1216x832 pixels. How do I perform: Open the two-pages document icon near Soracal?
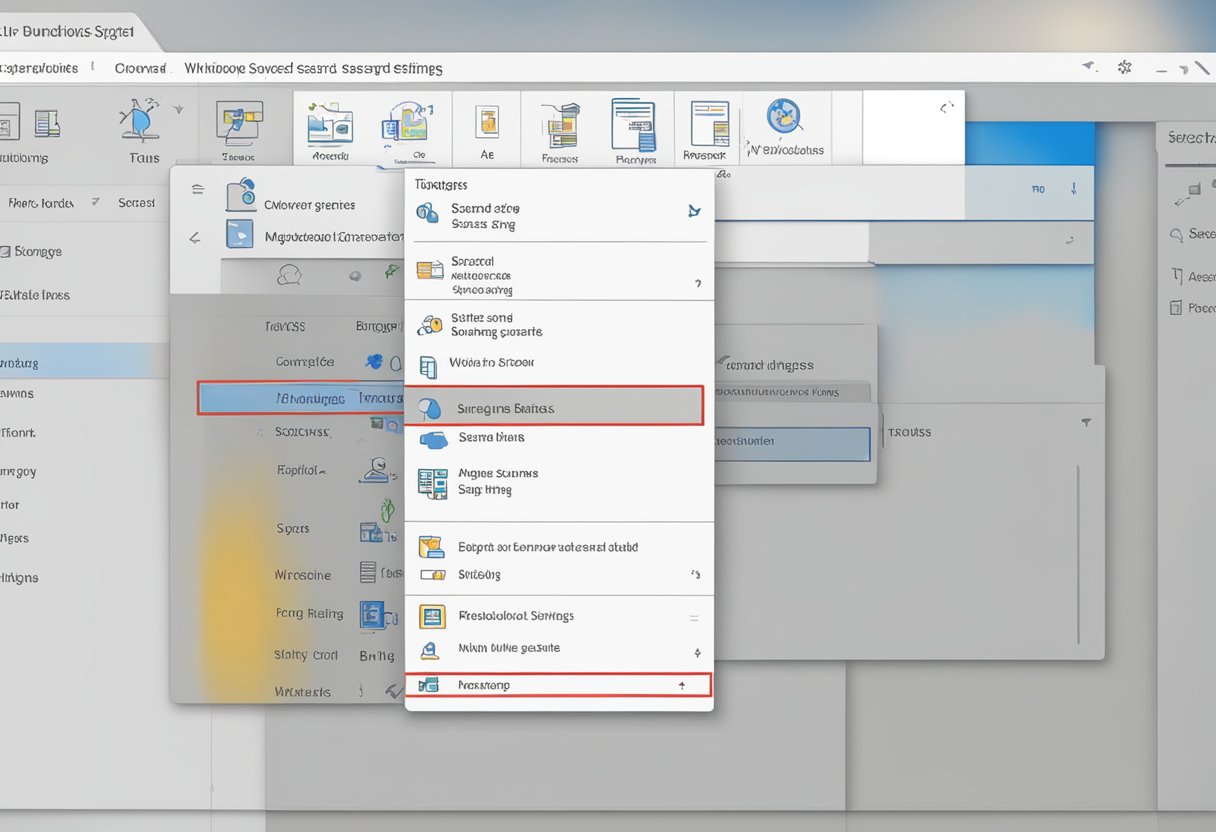pyautogui.click(x=431, y=271)
